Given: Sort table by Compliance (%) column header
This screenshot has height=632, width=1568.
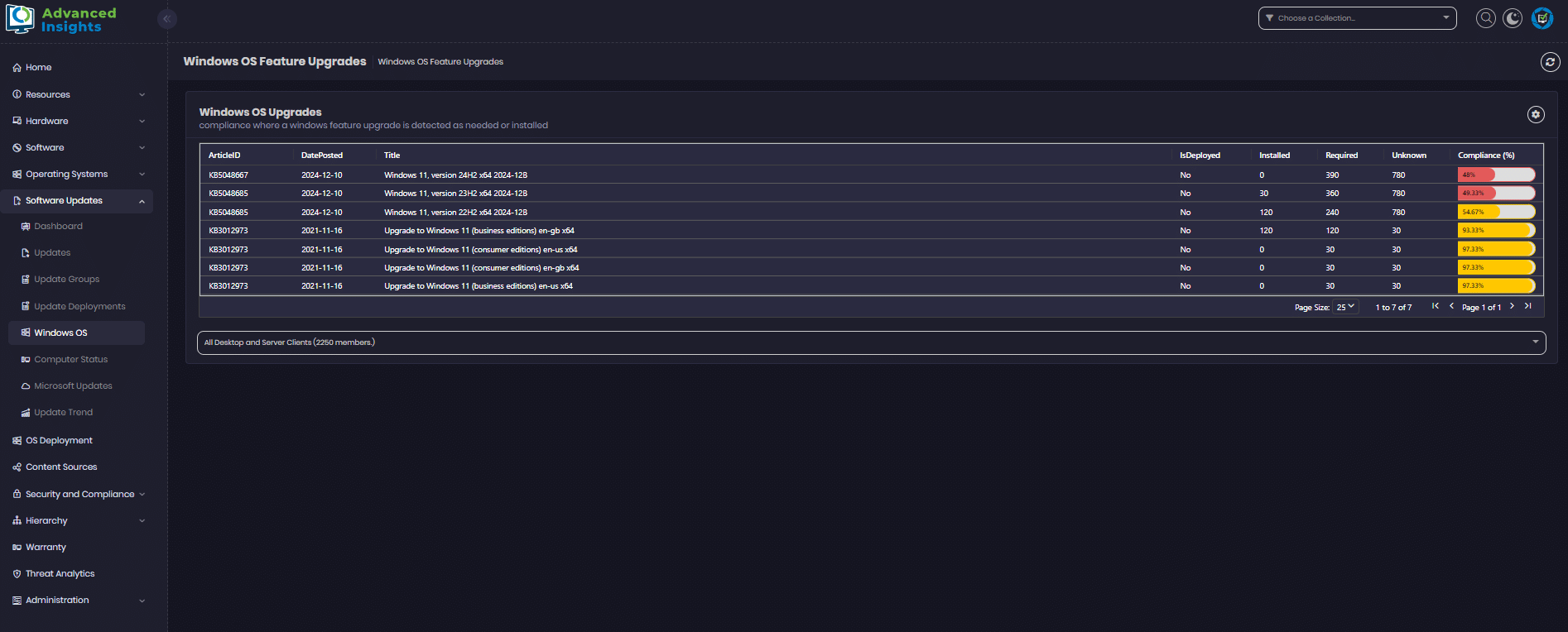Looking at the screenshot, I should coord(1486,156).
